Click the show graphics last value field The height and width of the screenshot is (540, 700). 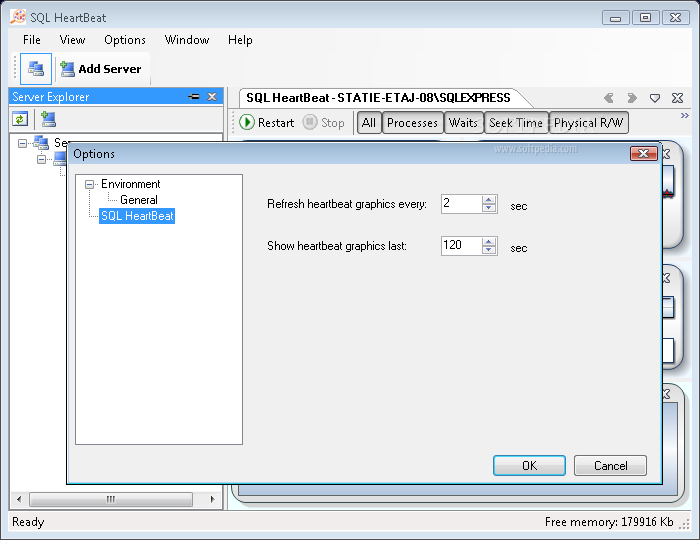pyautogui.click(x=462, y=246)
